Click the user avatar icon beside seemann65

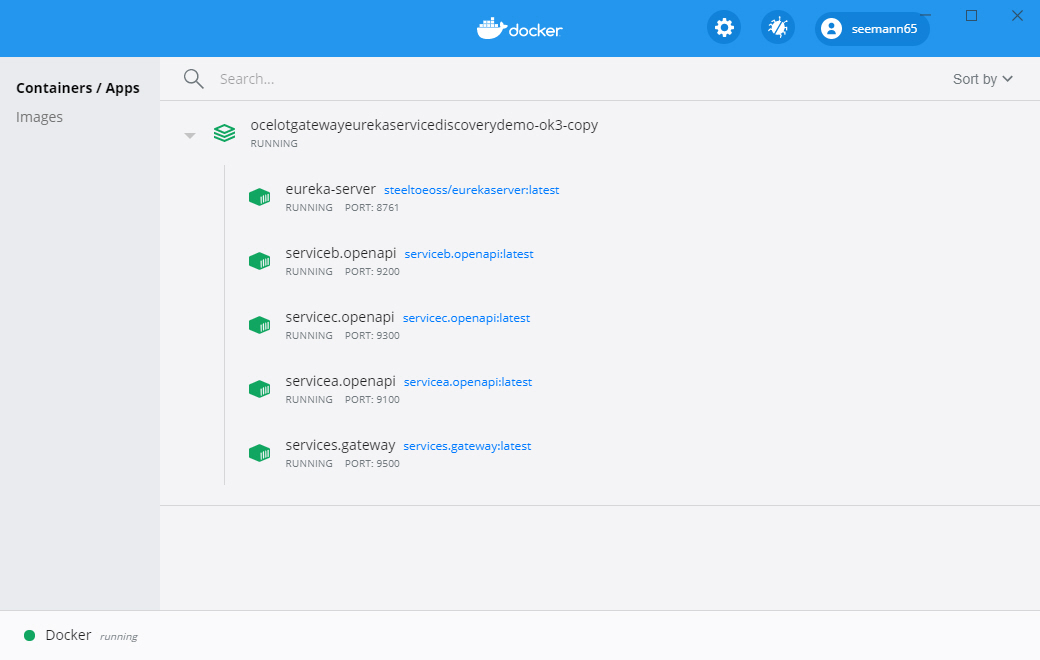click(x=831, y=29)
